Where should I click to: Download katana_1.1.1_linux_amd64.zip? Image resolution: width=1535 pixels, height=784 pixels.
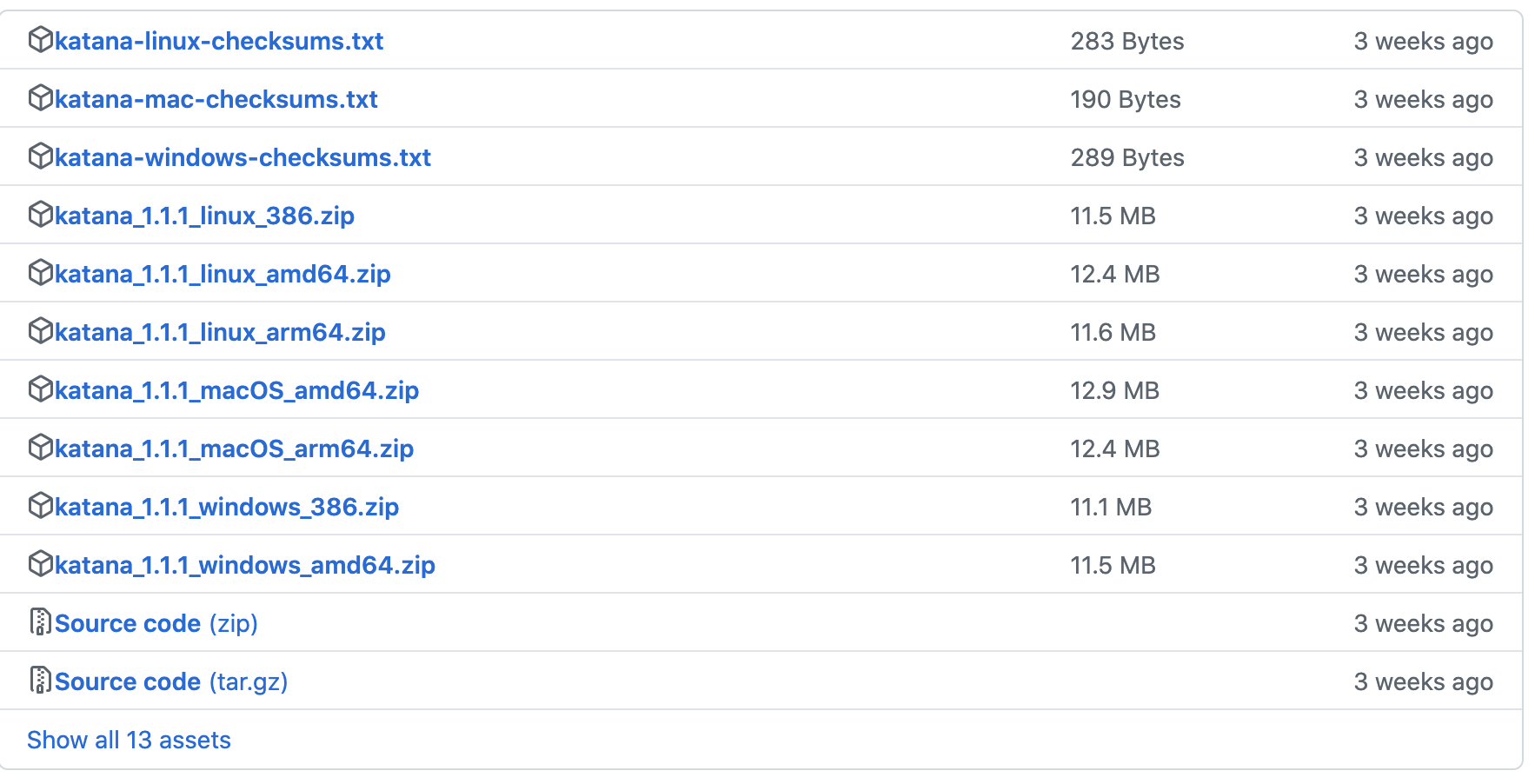223,274
